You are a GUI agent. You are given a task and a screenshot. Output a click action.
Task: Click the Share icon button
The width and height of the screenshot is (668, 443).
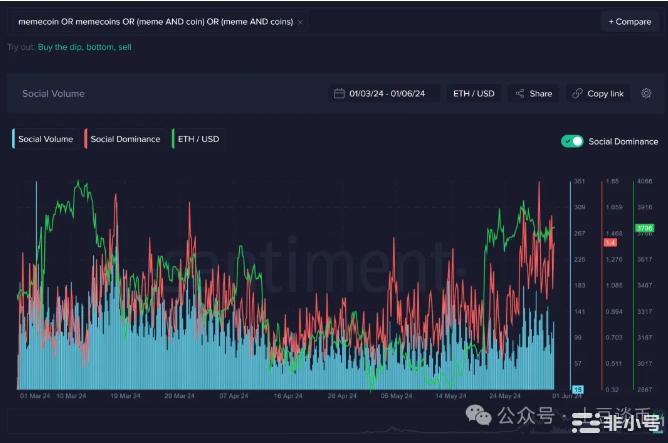[x=520, y=93]
